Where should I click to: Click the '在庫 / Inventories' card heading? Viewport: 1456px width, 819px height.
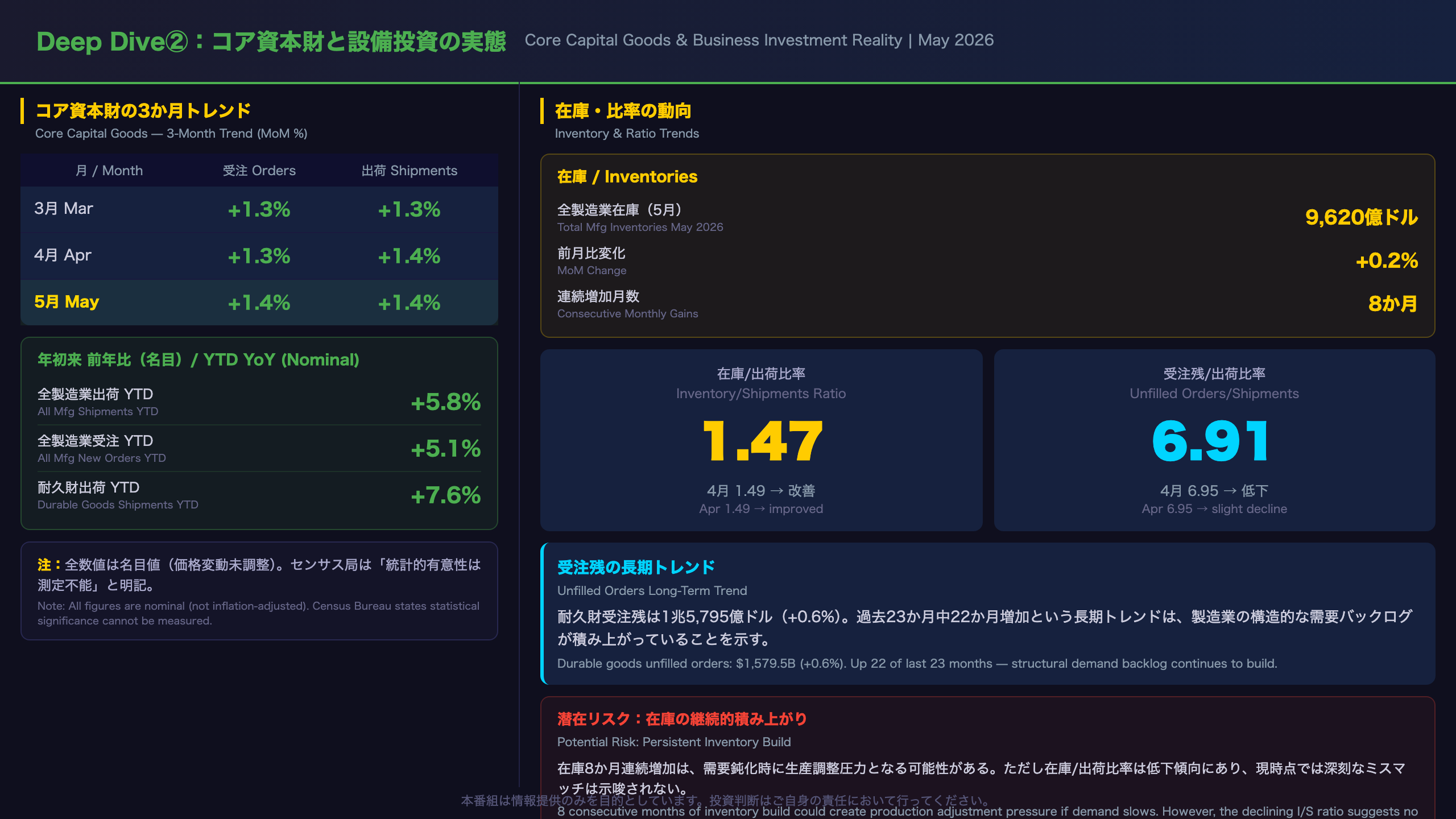click(627, 176)
